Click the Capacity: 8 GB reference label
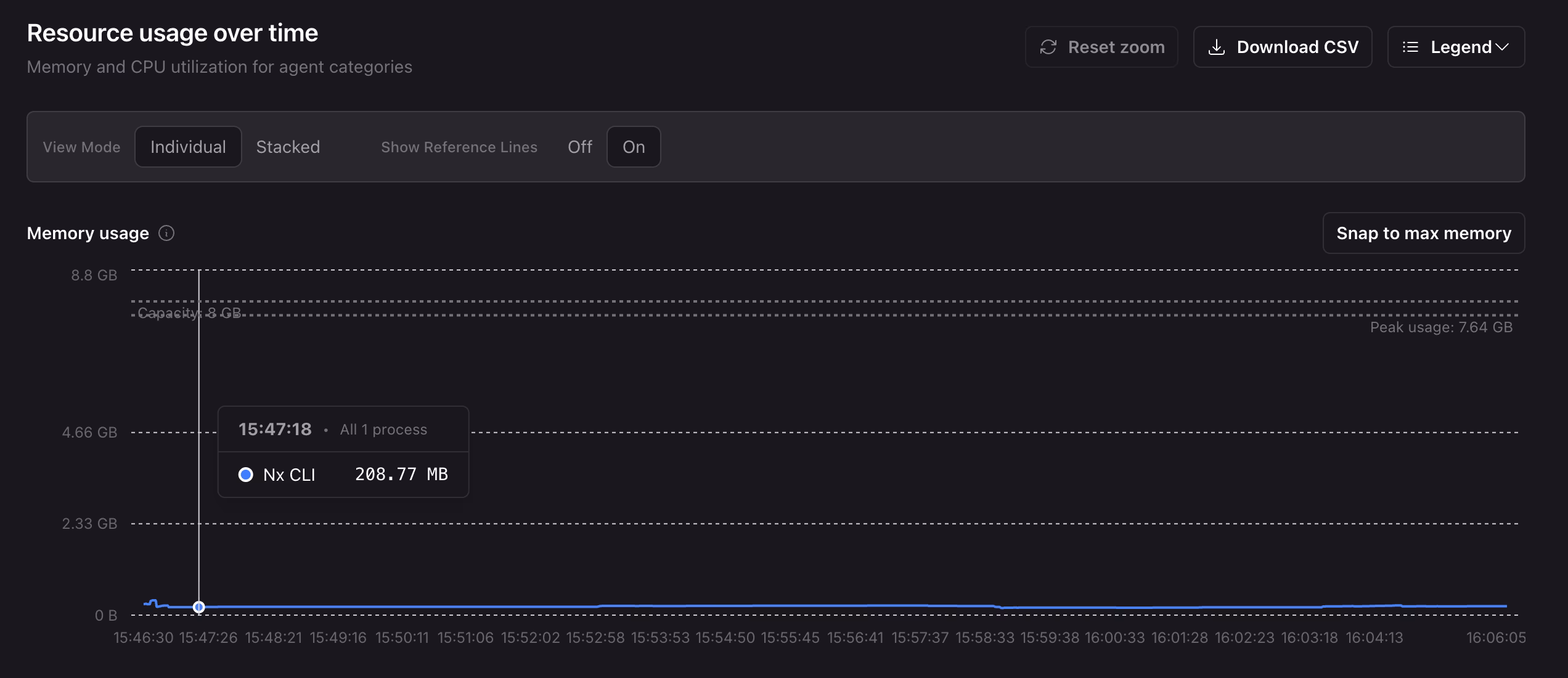Image resolution: width=1568 pixels, height=678 pixels. (x=189, y=313)
